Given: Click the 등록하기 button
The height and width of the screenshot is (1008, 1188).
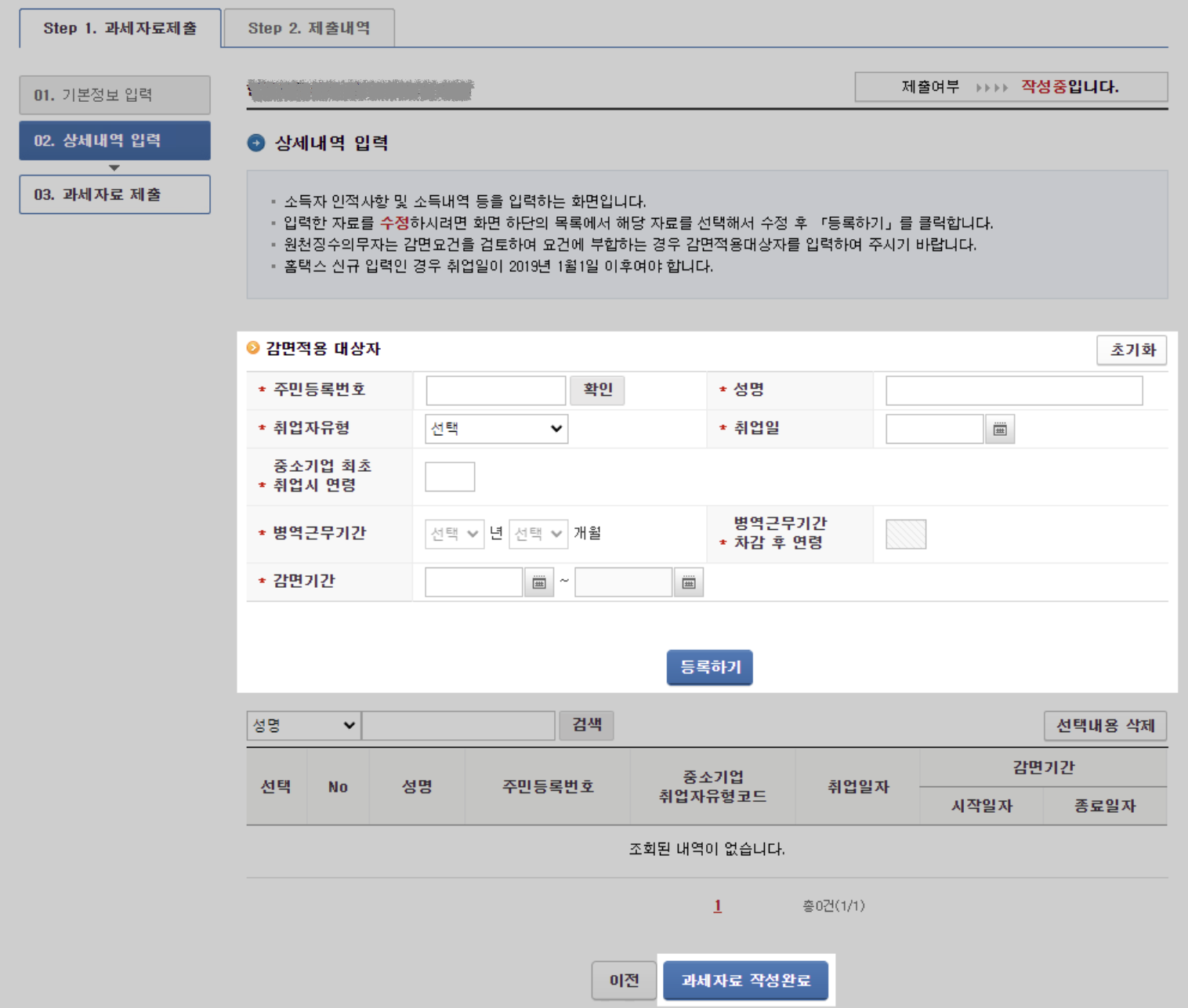Looking at the screenshot, I should (x=710, y=667).
